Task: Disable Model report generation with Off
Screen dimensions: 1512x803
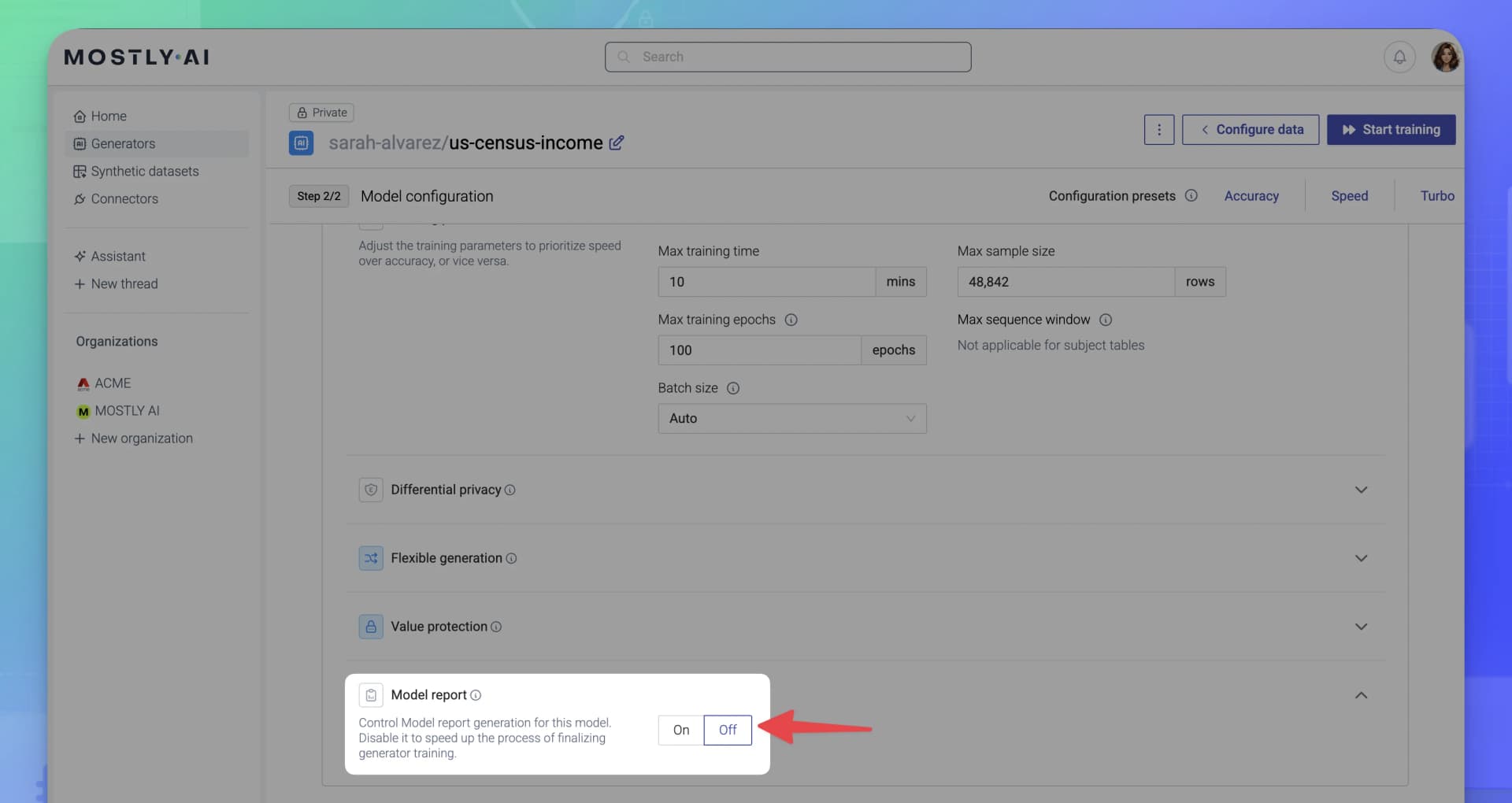Action: [x=726, y=730]
